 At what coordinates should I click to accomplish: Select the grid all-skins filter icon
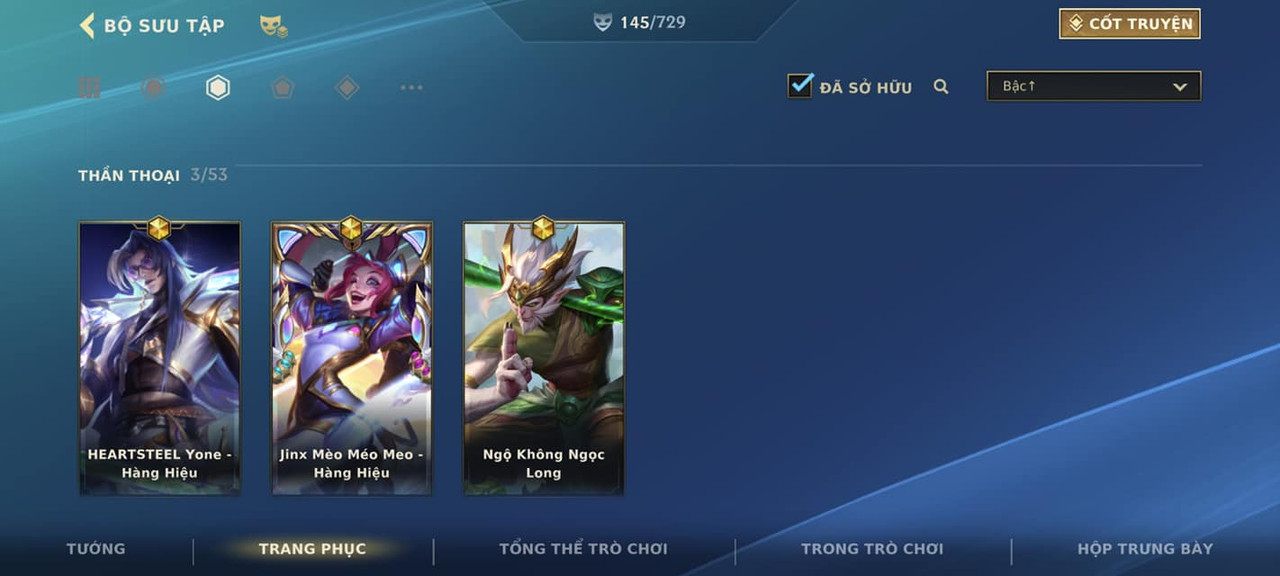(90, 88)
